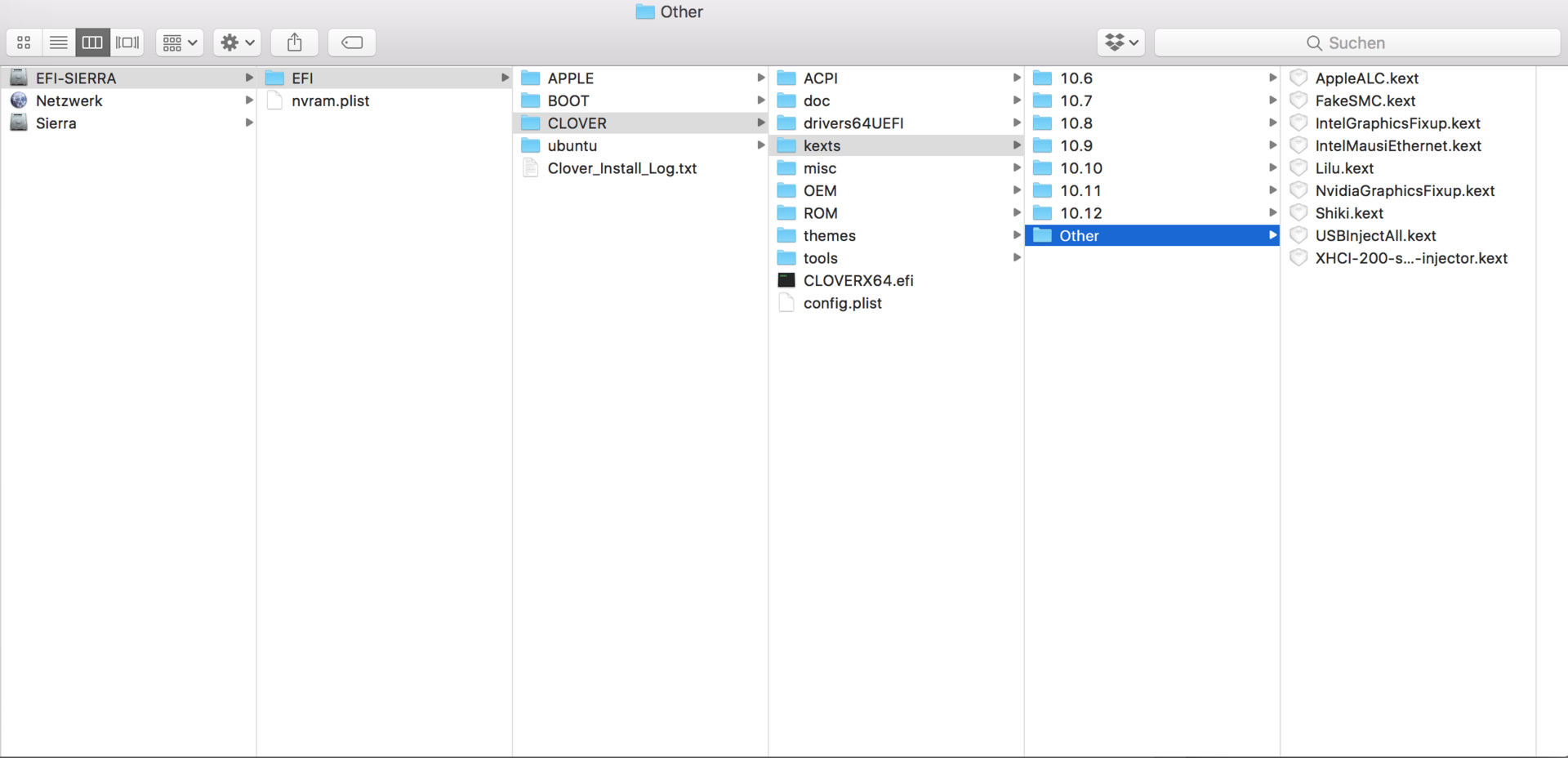The image size is (1568, 758).
Task: Select the Netzwerk globe icon
Action: [x=19, y=100]
